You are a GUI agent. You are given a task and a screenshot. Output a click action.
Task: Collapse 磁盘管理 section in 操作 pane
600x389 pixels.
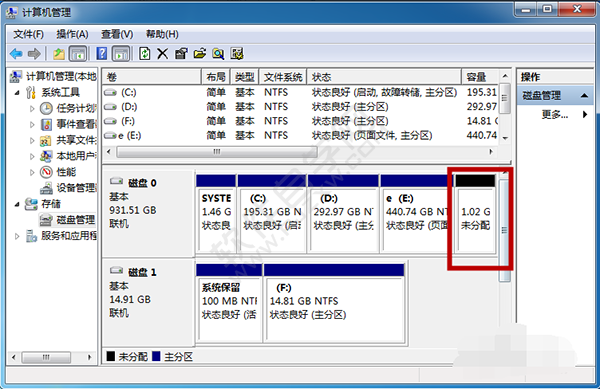[x=584, y=95]
